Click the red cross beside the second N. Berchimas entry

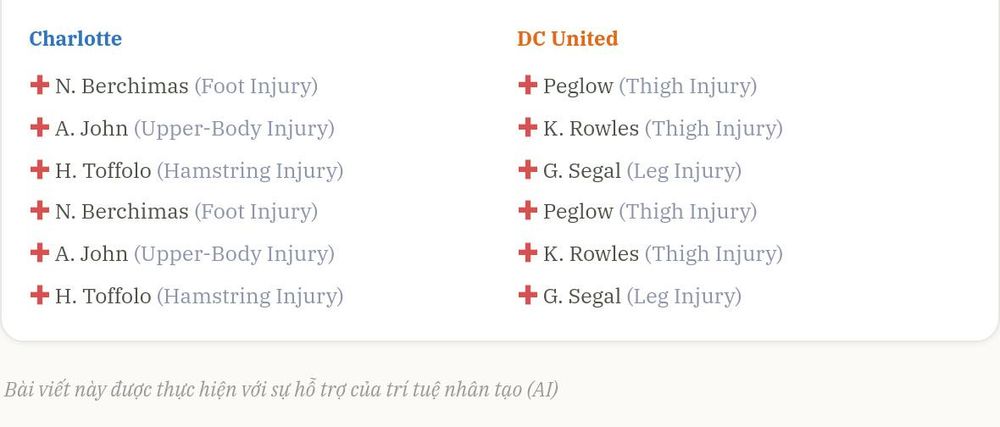40,210
